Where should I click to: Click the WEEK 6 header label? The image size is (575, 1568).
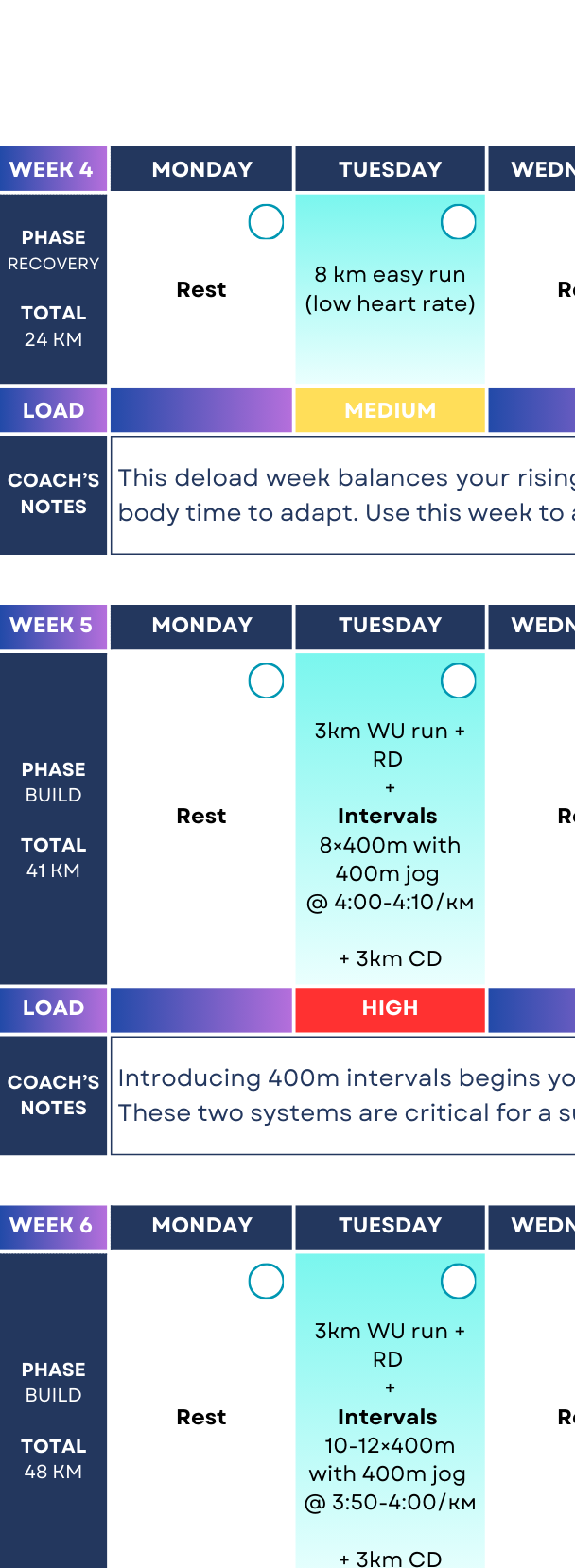point(52,1226)
